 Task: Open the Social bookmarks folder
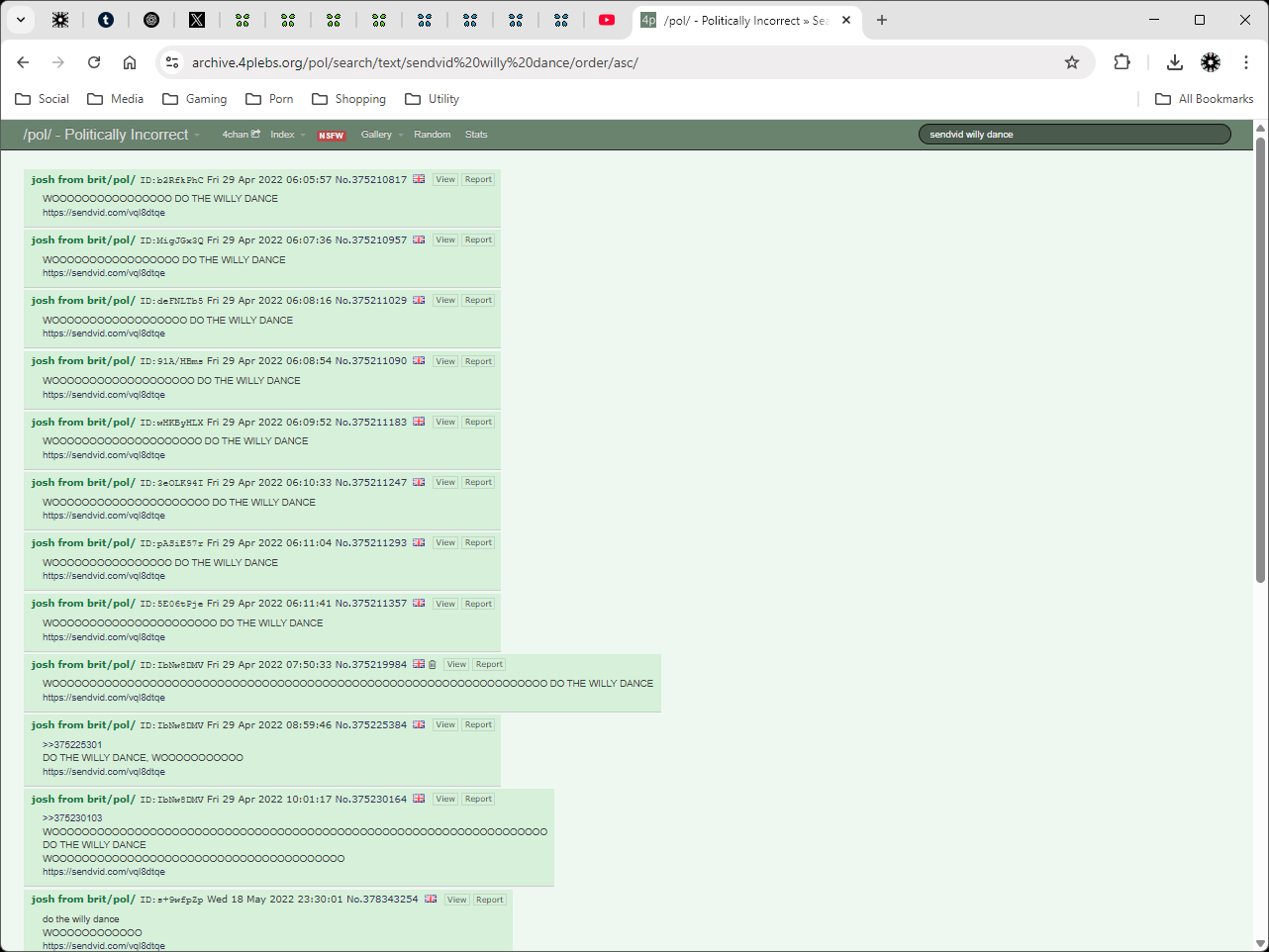click(43, 99)
